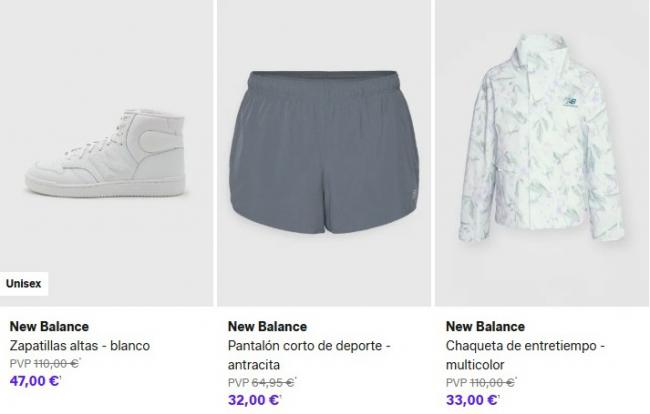The image size is (650, 414).
Task: Open Chaqueta de entretiempo - multicolor title
Action: pyautogui.click(x=525, y=355)
